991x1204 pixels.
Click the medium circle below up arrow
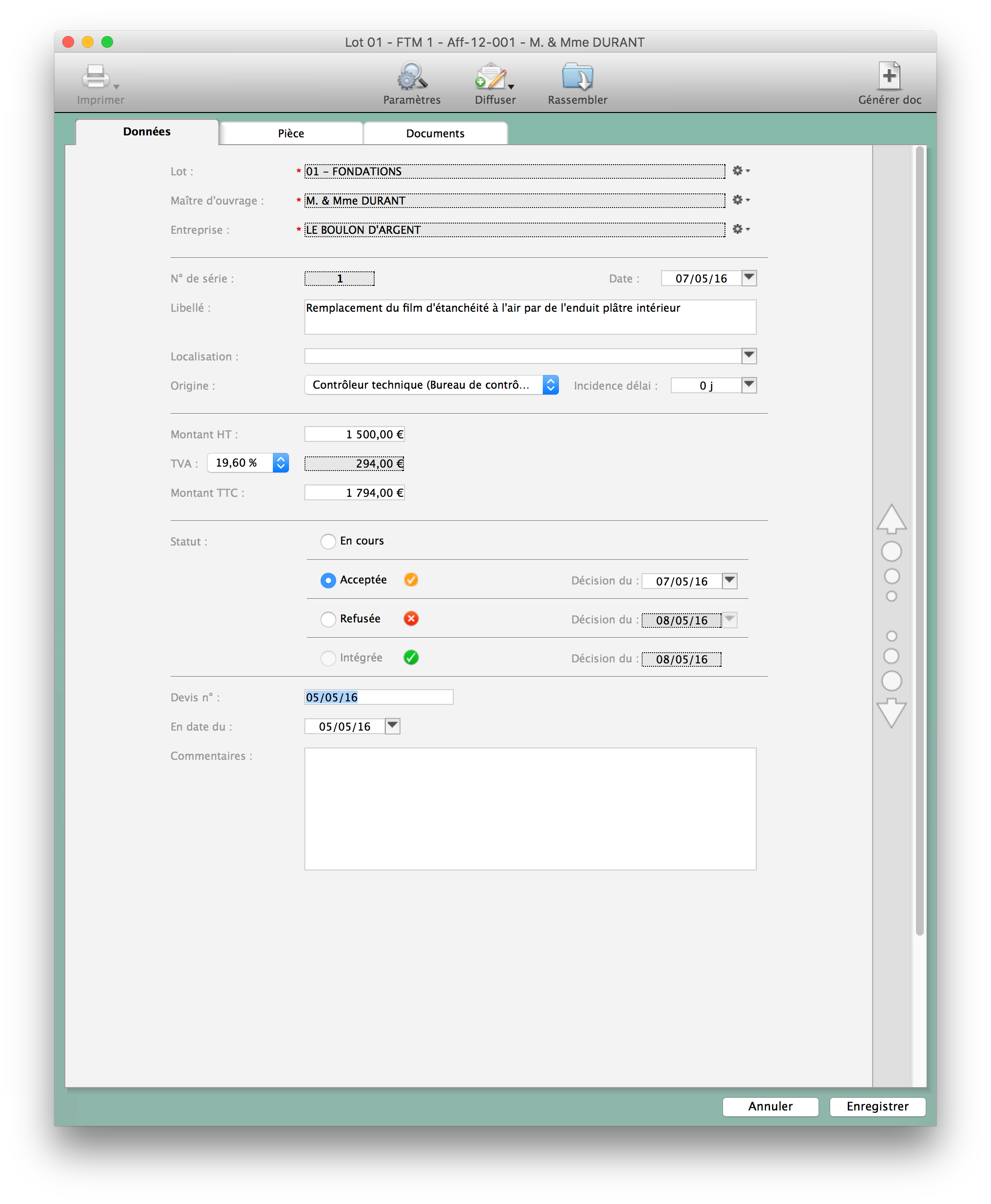coord(891,576)
